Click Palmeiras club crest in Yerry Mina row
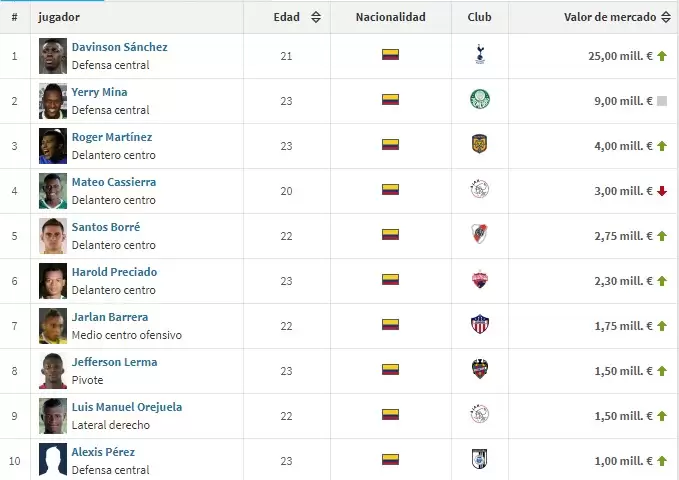 pyautogui.click(x=479, y=100)
